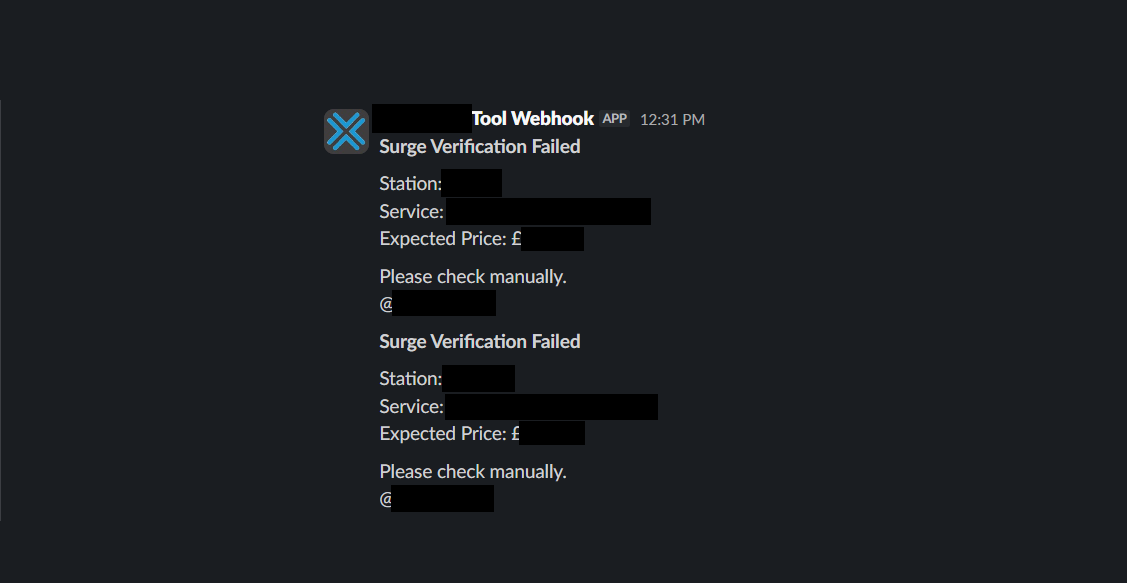Click the redacted service value in second alert

point(551,407)
